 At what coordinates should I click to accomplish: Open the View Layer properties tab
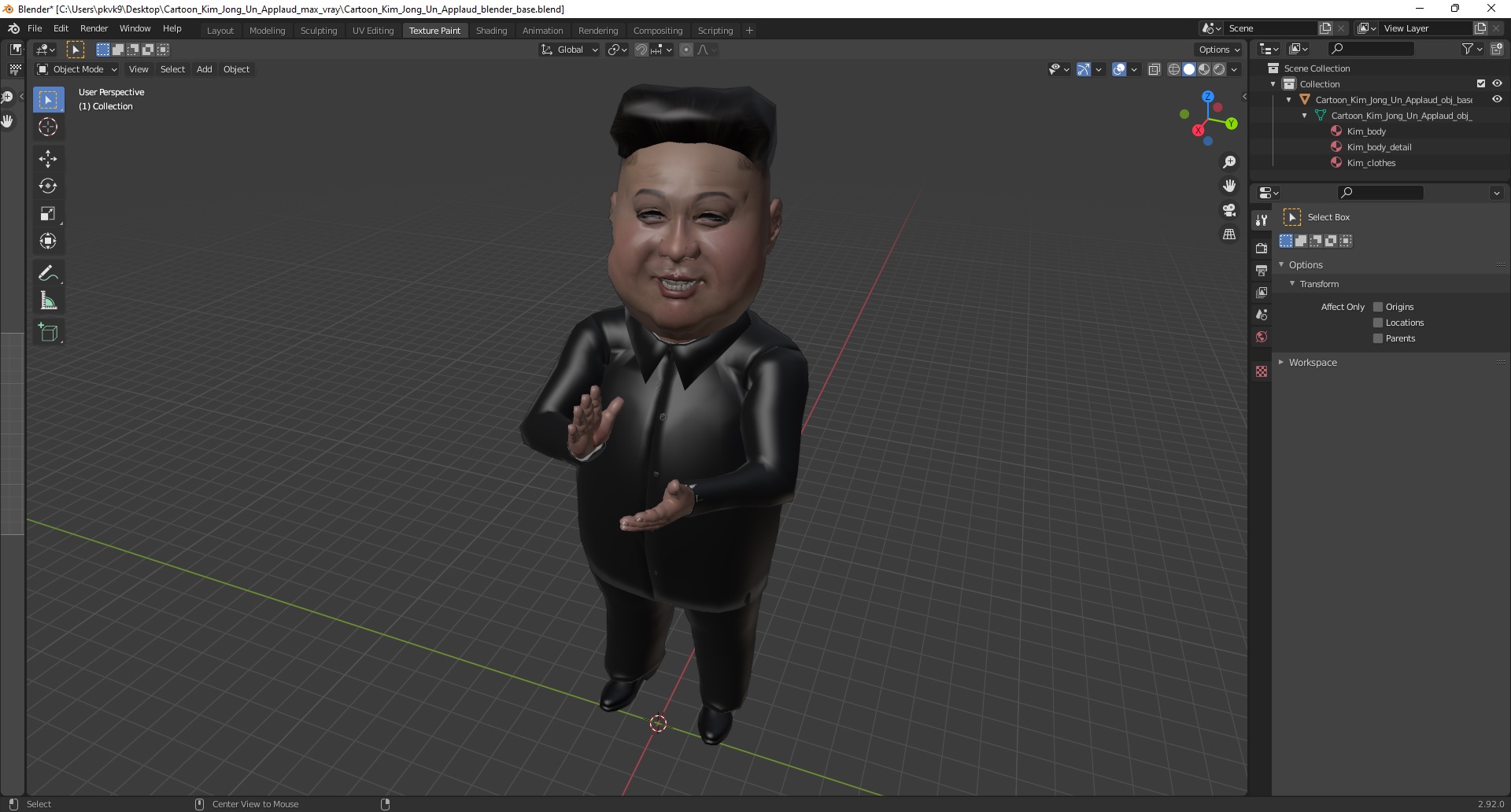coord(1262,292)
